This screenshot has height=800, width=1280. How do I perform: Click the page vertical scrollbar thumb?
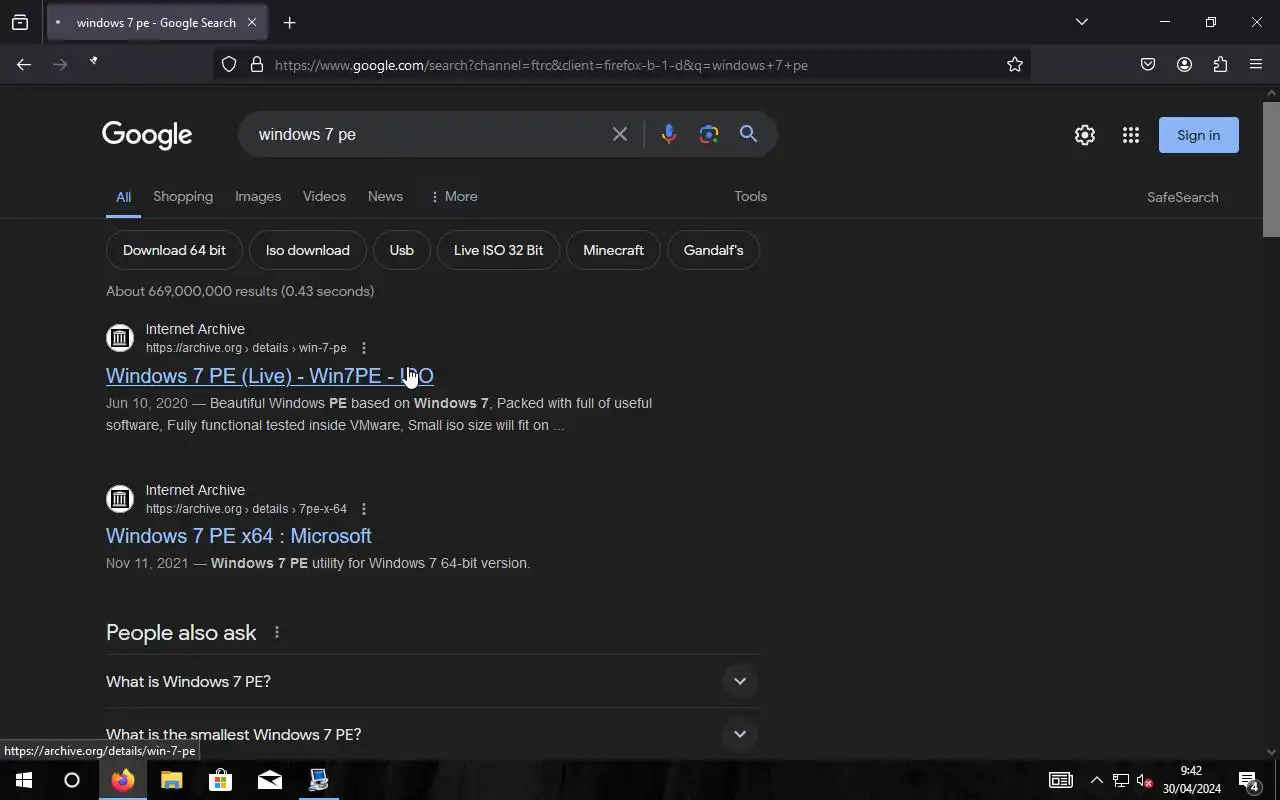pos(1271,168)
